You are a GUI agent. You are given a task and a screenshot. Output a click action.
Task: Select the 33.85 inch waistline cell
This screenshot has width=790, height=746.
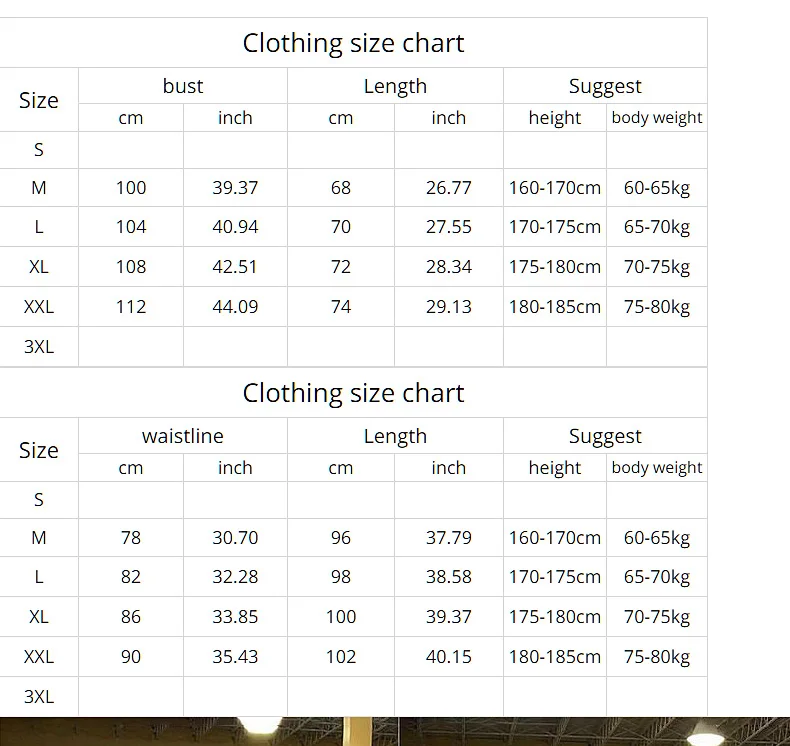[235, 617]
